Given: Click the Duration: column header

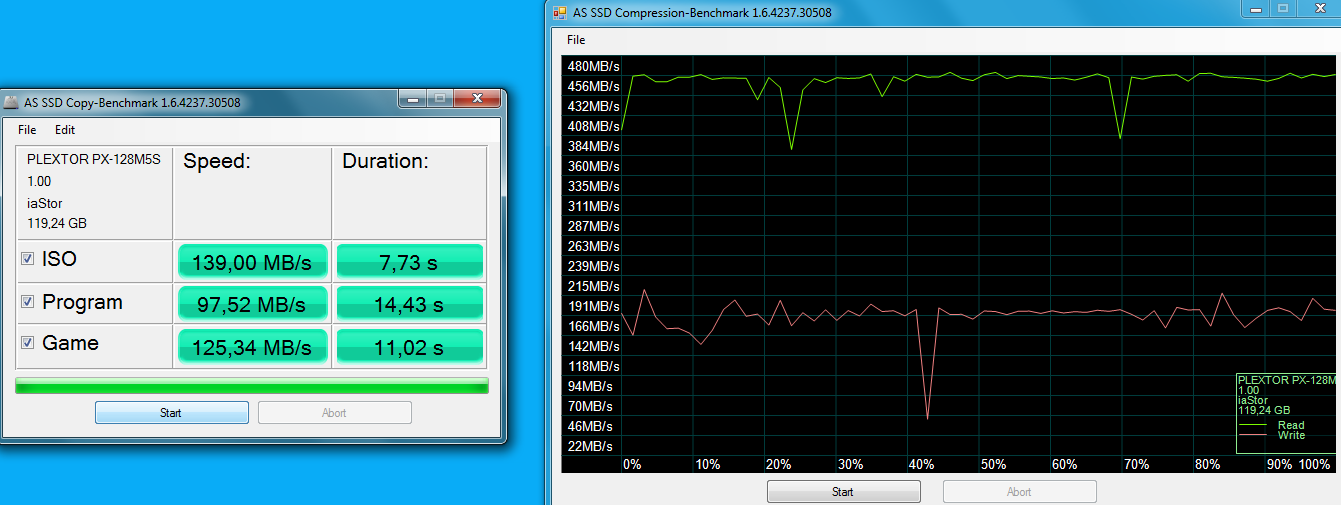Looking at the screenshot, I should coord(385,161).
